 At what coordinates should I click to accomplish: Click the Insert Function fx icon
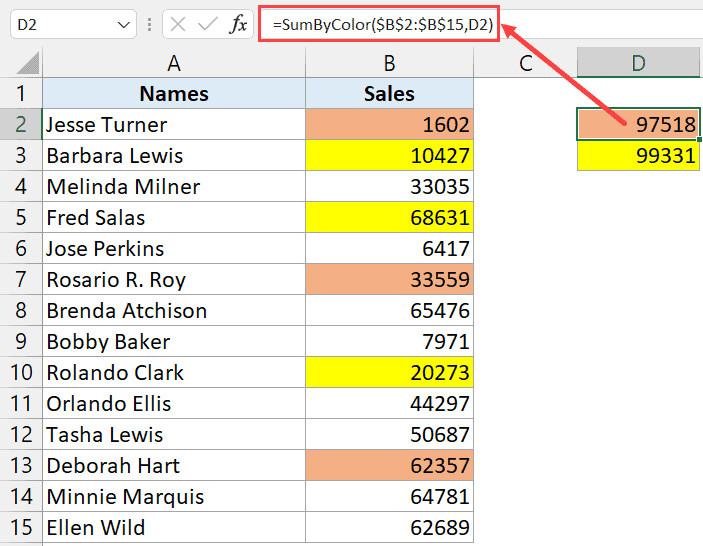[x=238, y=25]
